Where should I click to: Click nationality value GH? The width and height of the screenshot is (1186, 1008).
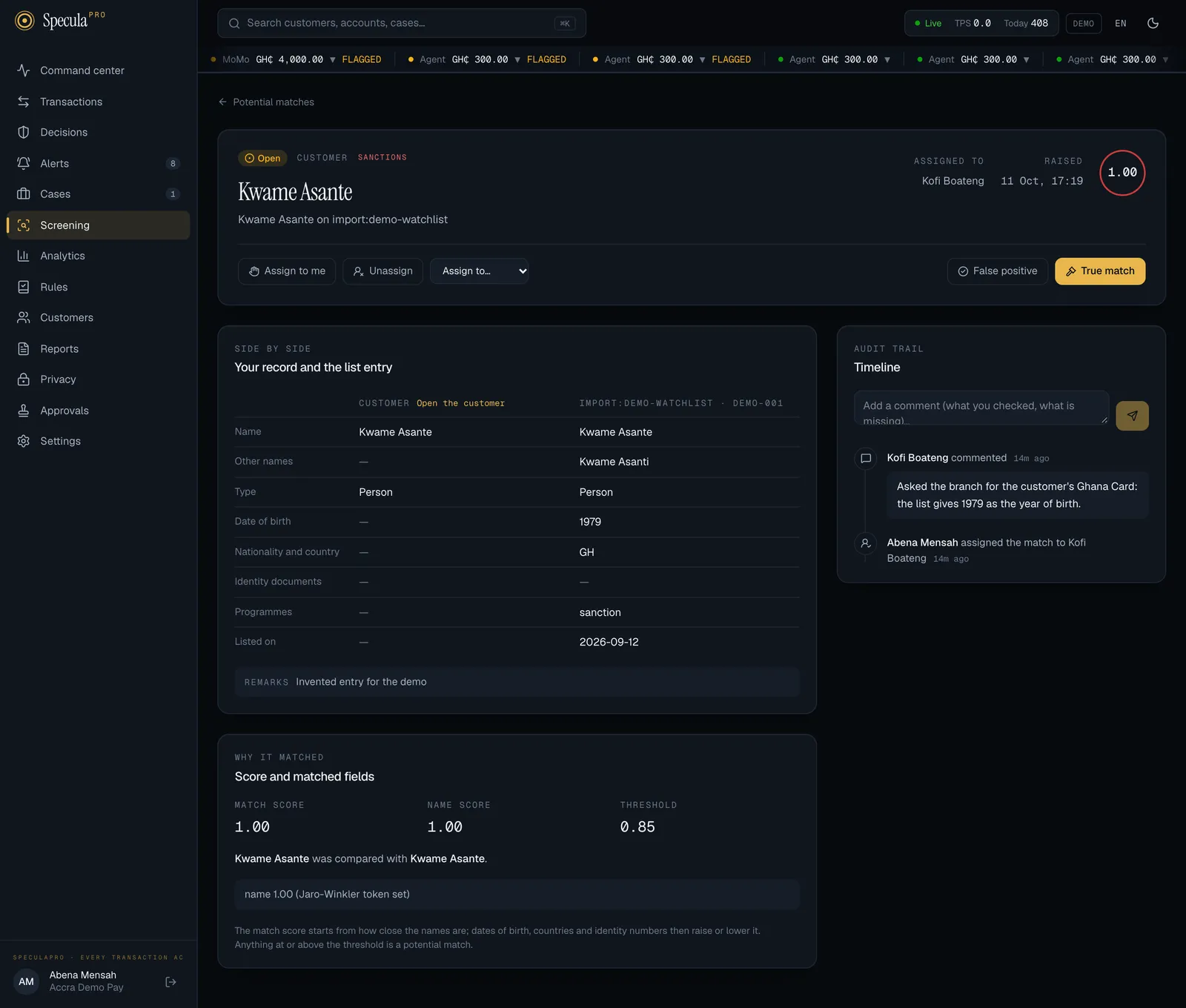pyautogui.click(x=586, y=552)
